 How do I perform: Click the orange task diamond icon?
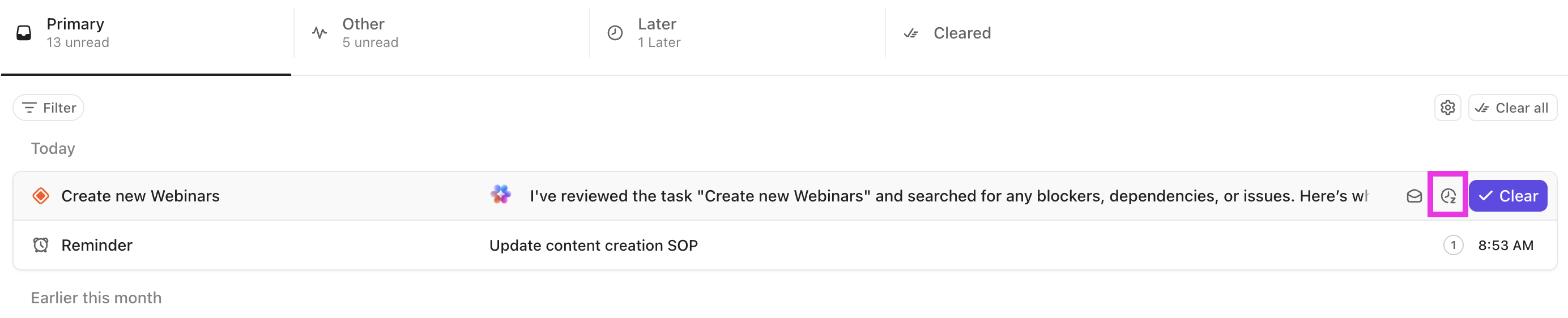tap(41, 196)
